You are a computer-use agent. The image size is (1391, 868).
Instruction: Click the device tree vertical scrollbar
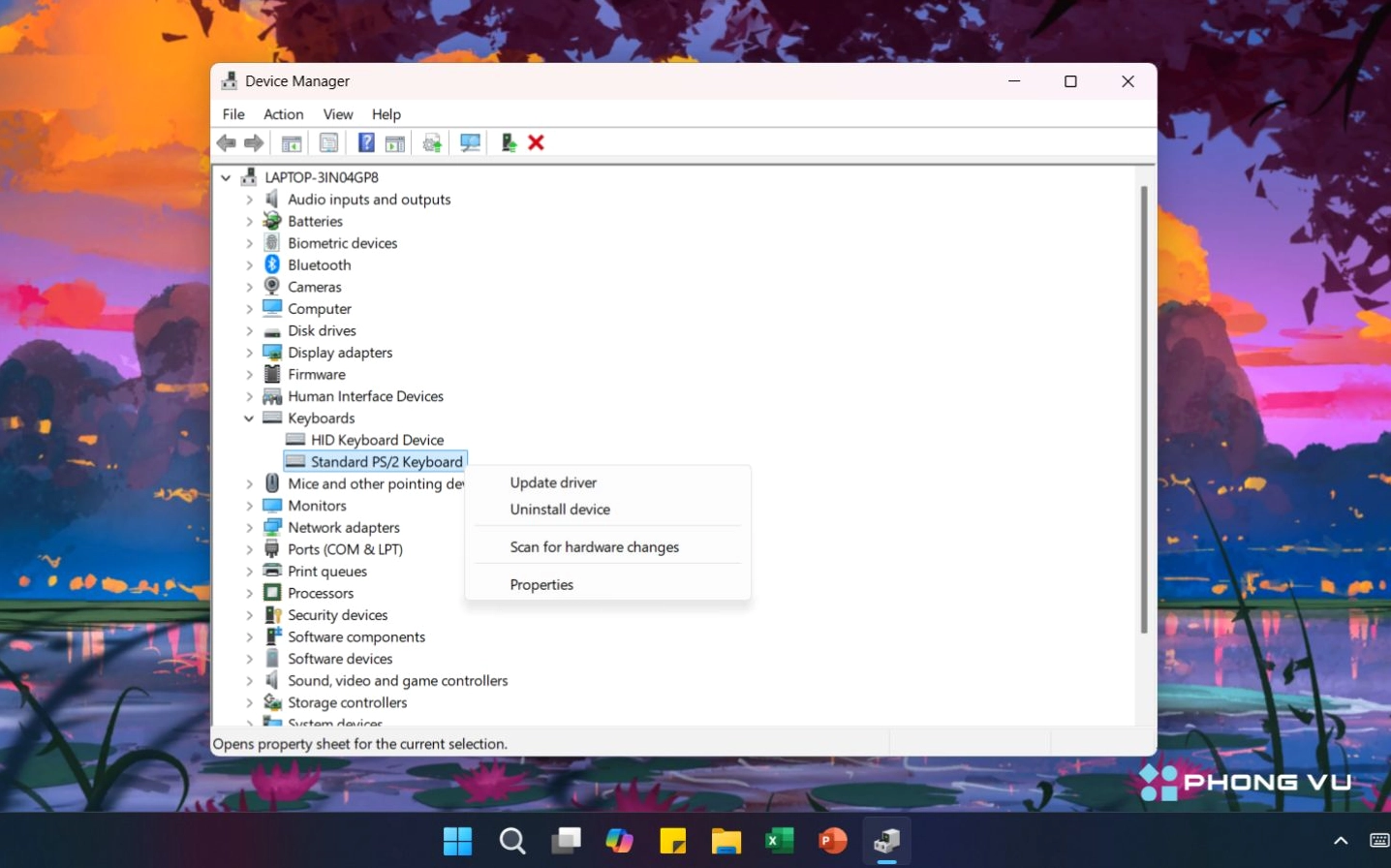pyautogui.click(x=1144, y=410)
